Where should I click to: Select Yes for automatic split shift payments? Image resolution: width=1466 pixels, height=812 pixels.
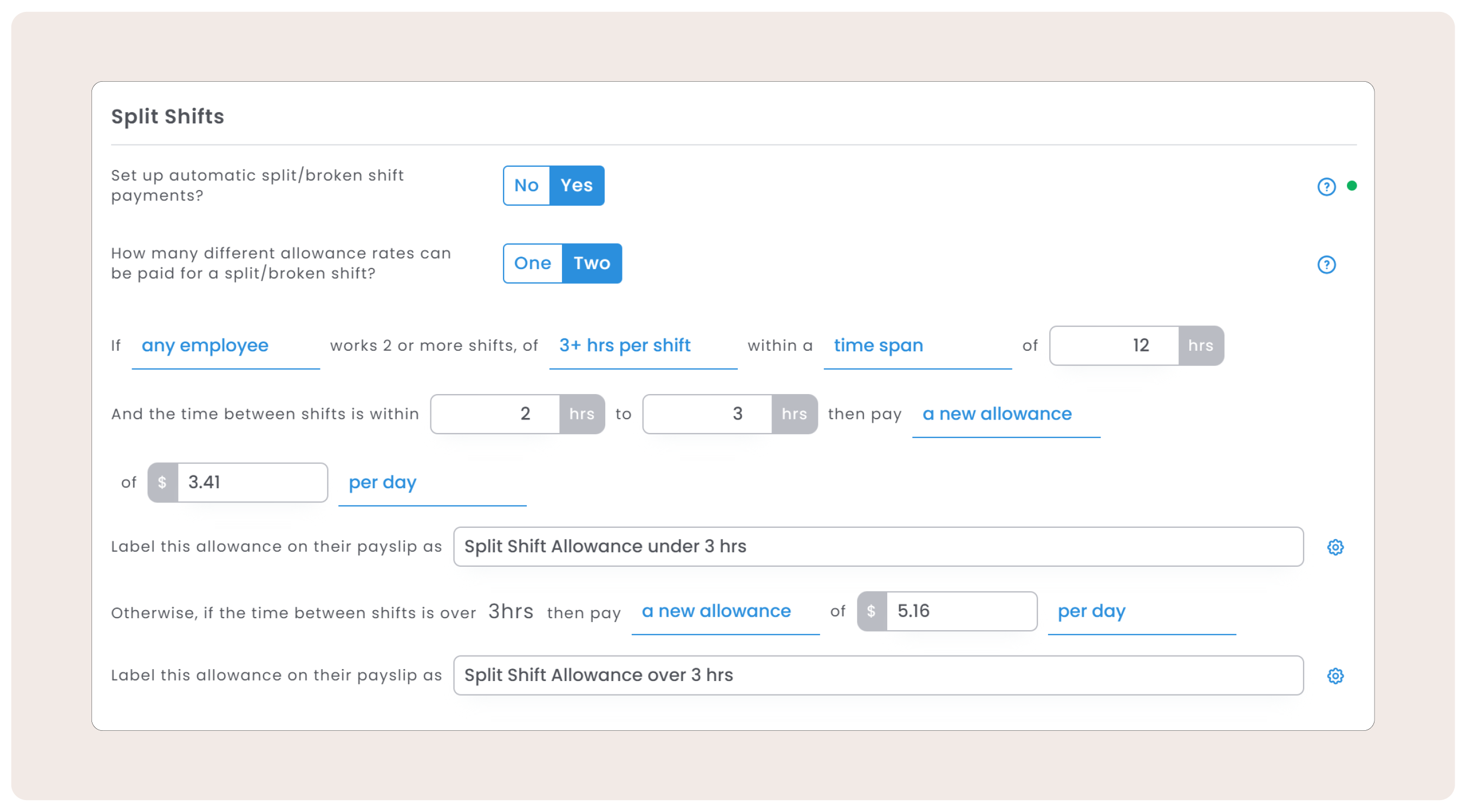click(x=577, y=186)
